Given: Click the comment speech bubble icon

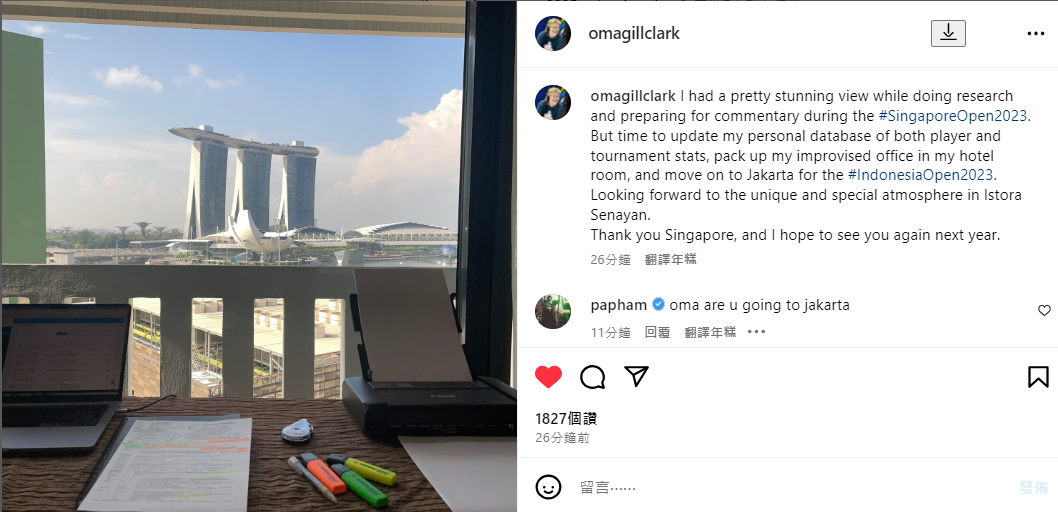Looking at the screenshot, I should click(x=592, y=377).
